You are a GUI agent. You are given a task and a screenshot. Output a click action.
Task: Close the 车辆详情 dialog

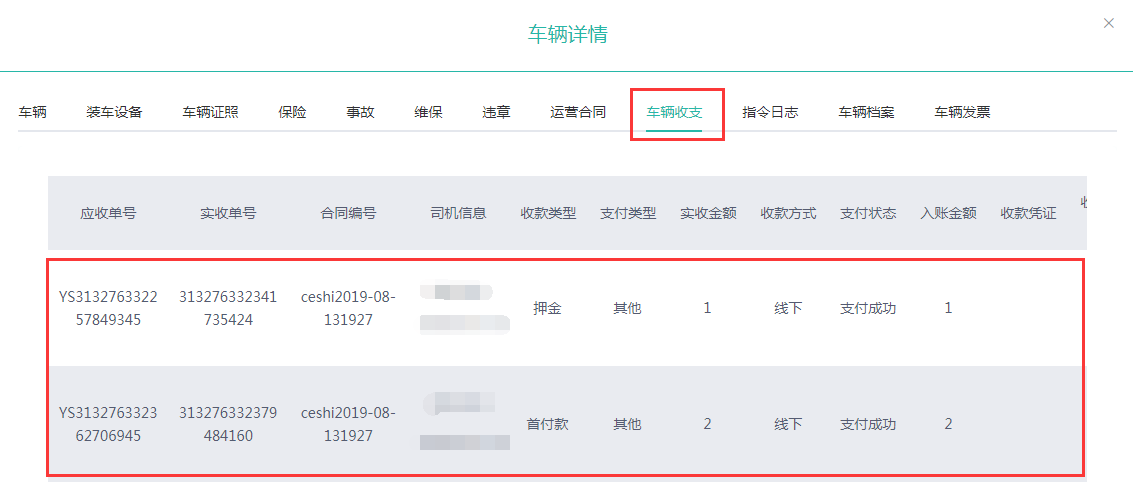point(1108,23)
